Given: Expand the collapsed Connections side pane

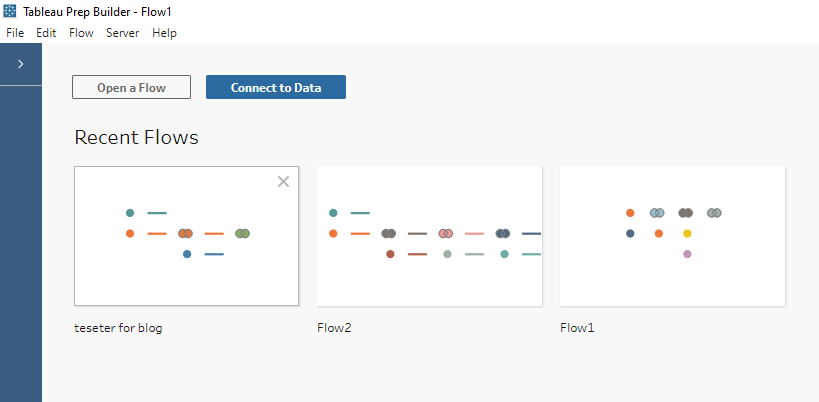Looking at the screenshot, I should pyautogui.click(x=20, y=64).
